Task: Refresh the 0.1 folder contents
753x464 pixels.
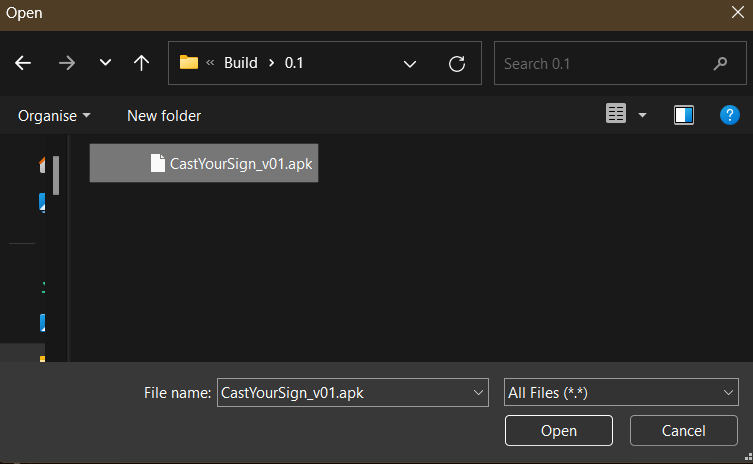Action: (457, 63)
